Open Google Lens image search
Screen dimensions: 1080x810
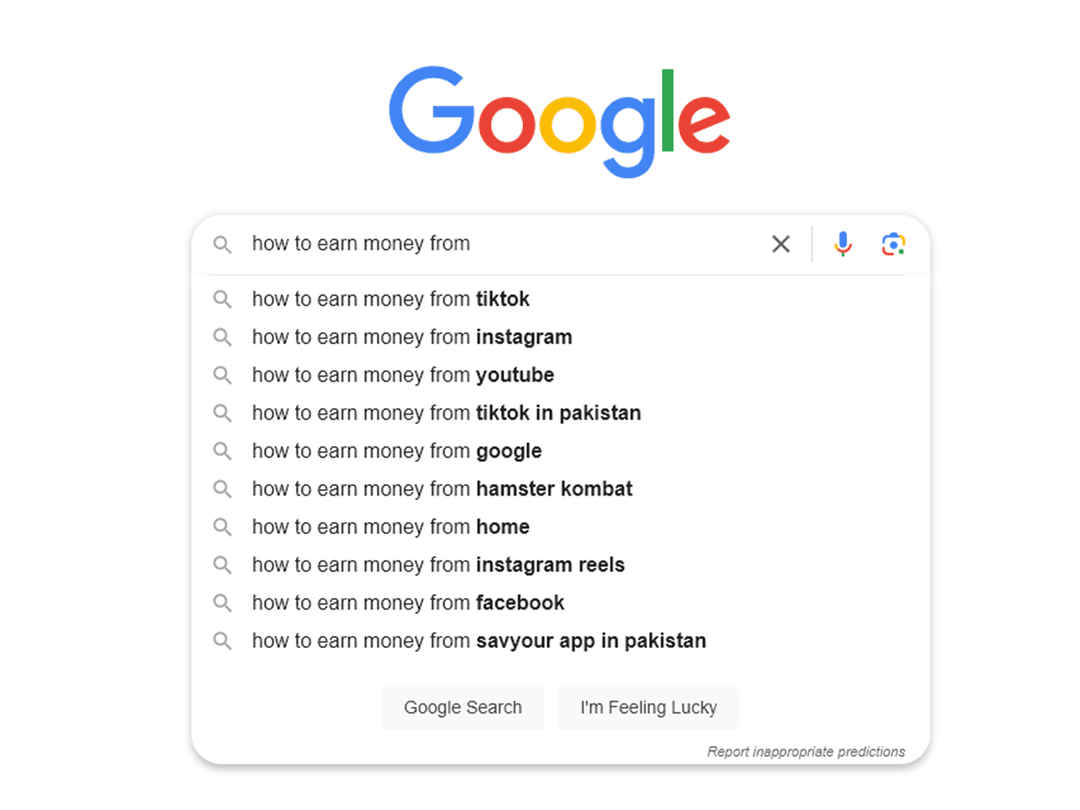(893, 243)
